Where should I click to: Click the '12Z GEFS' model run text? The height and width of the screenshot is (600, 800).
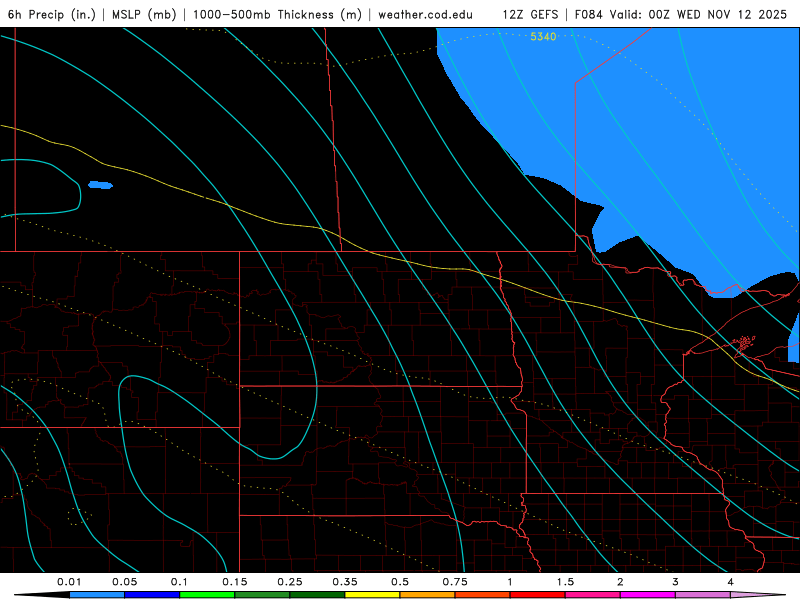pos(530,14)
